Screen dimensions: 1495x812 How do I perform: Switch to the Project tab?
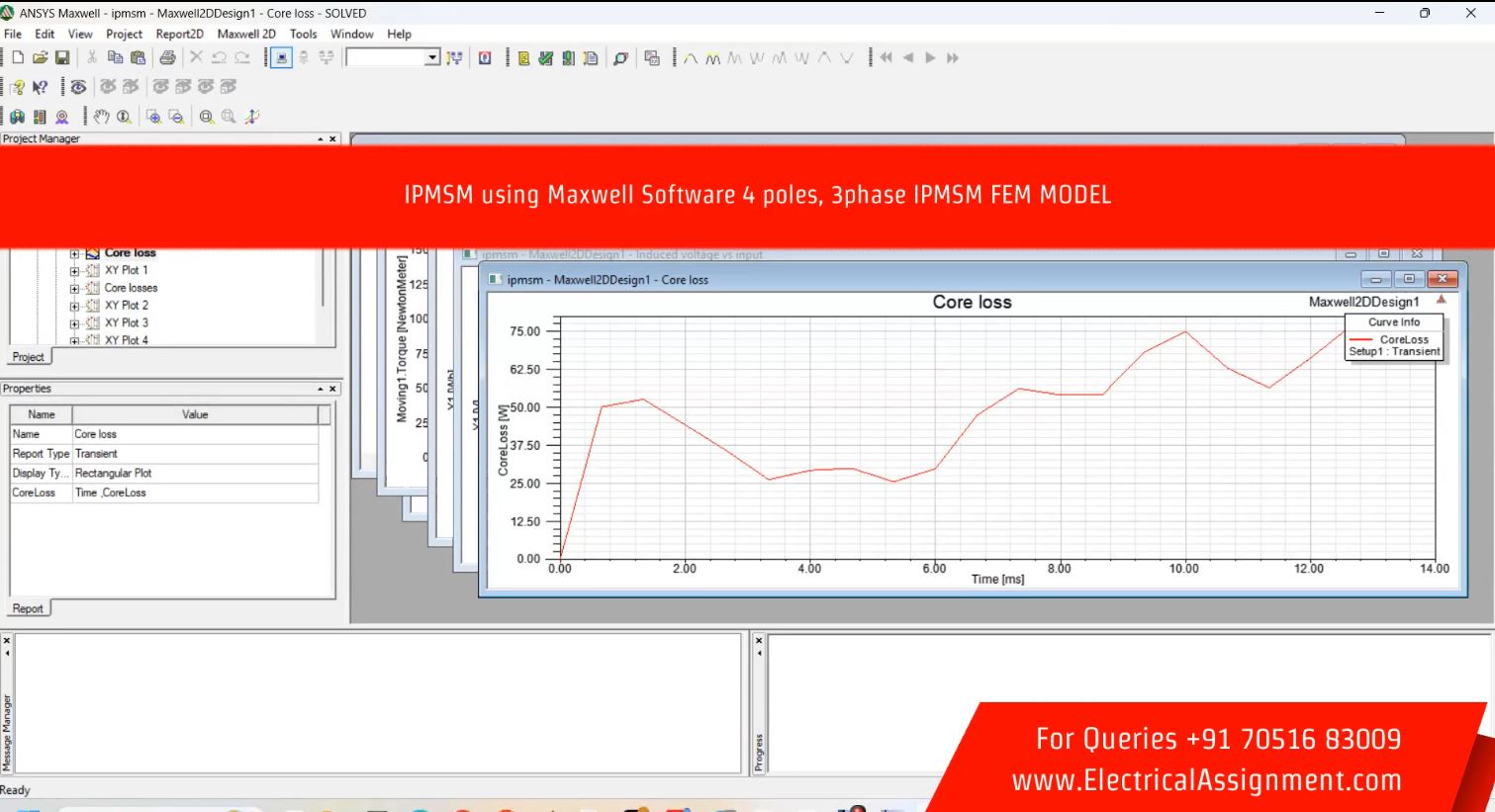tap(28, 357)
